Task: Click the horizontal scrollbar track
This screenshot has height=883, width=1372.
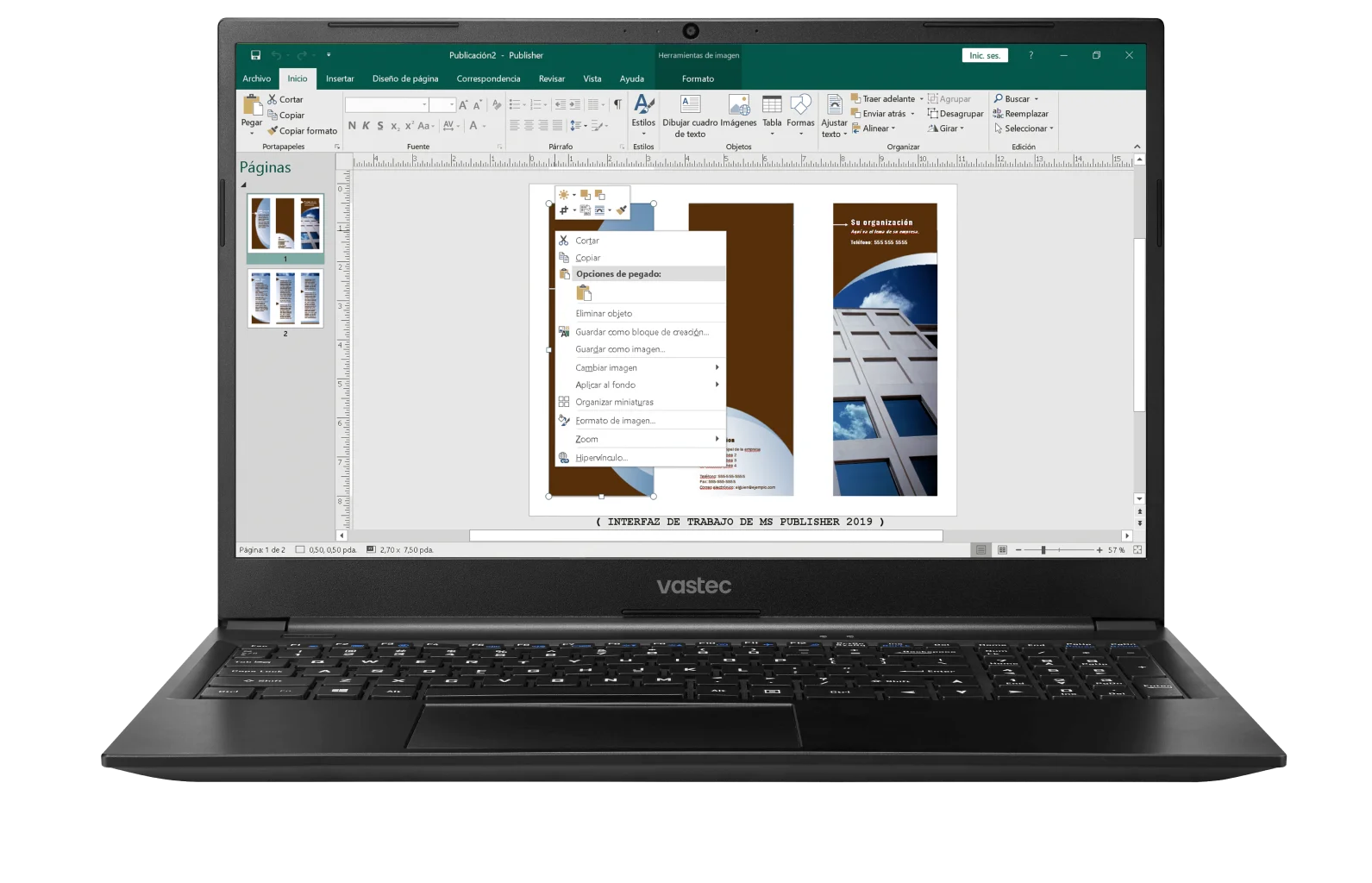Action: pyautogui.click(x=733, y=535)
